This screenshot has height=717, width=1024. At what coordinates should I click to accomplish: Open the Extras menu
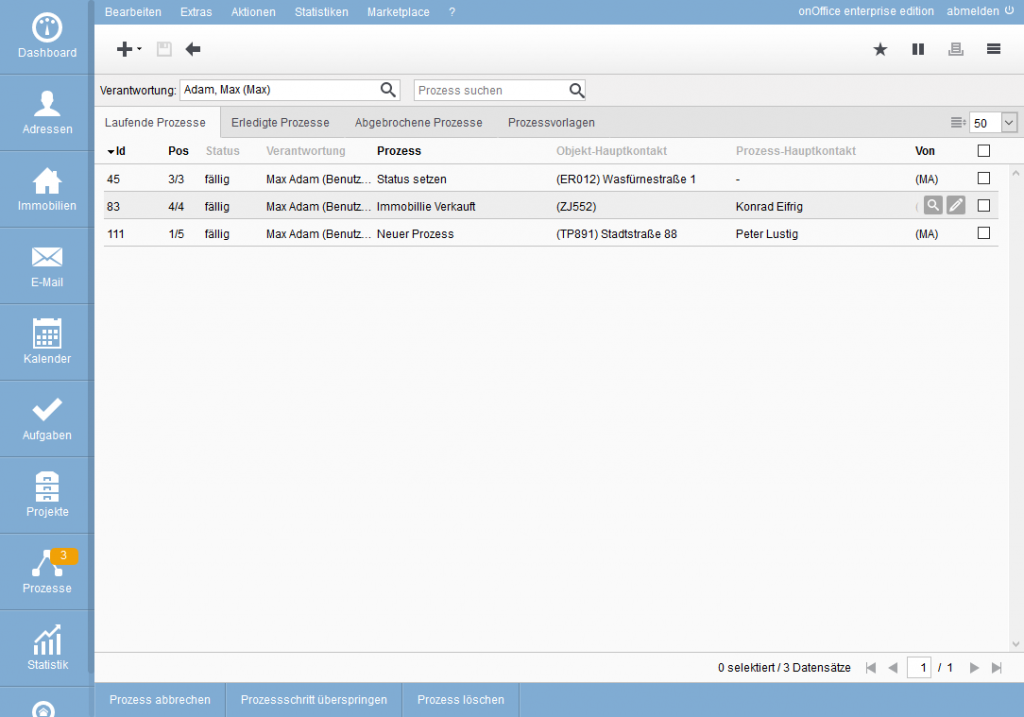[196, 12]
